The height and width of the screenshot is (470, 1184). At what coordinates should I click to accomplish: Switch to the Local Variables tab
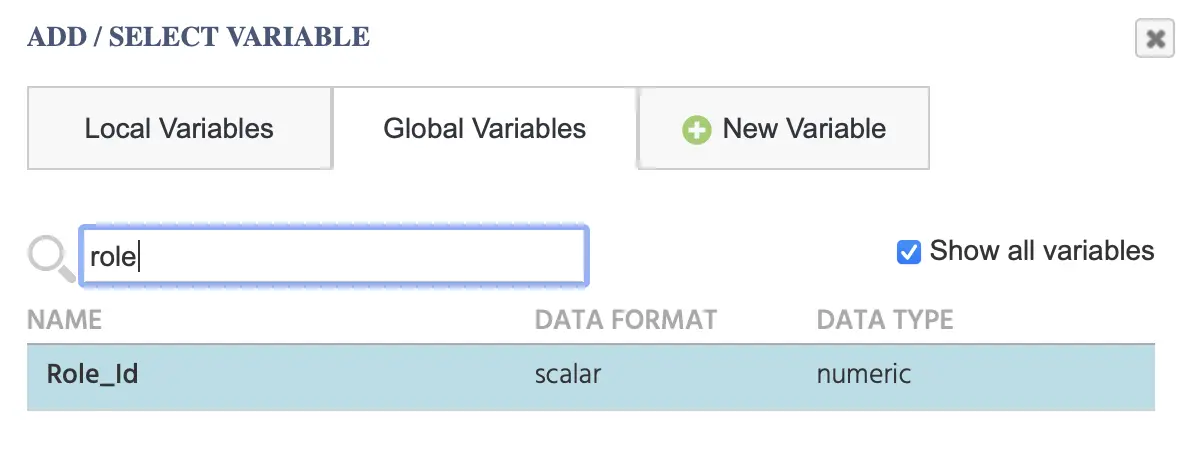pos(179,128)
